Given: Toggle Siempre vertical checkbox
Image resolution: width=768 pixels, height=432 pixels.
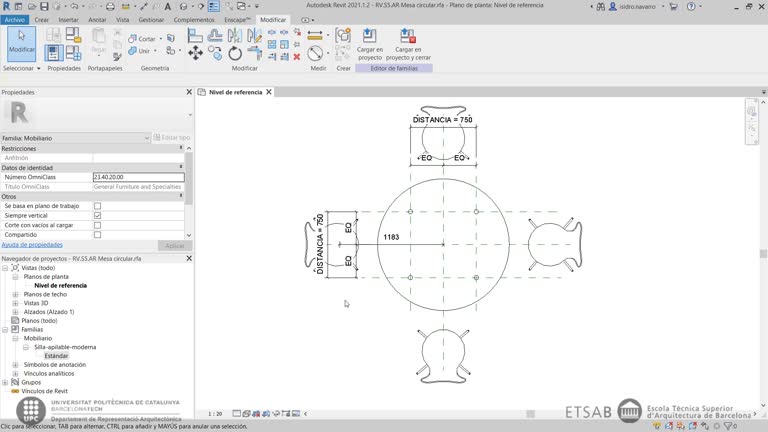Looking at the screenshot, I should click(97, 215).
